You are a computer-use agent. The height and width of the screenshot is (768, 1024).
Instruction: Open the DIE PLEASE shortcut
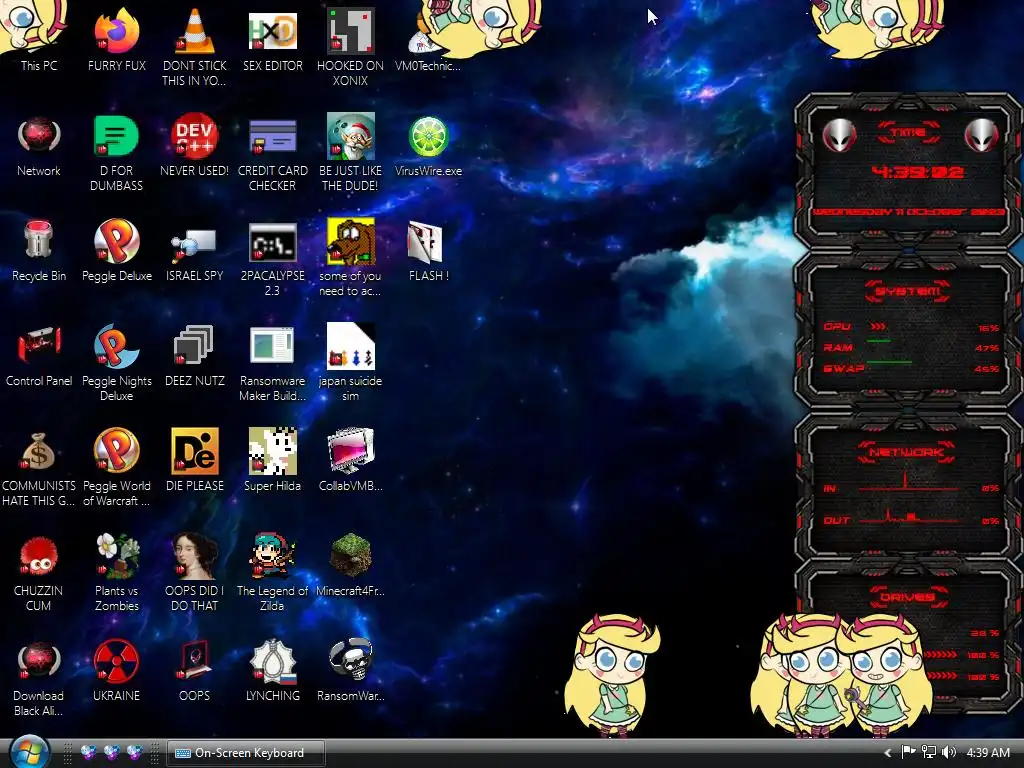point(195,460)
